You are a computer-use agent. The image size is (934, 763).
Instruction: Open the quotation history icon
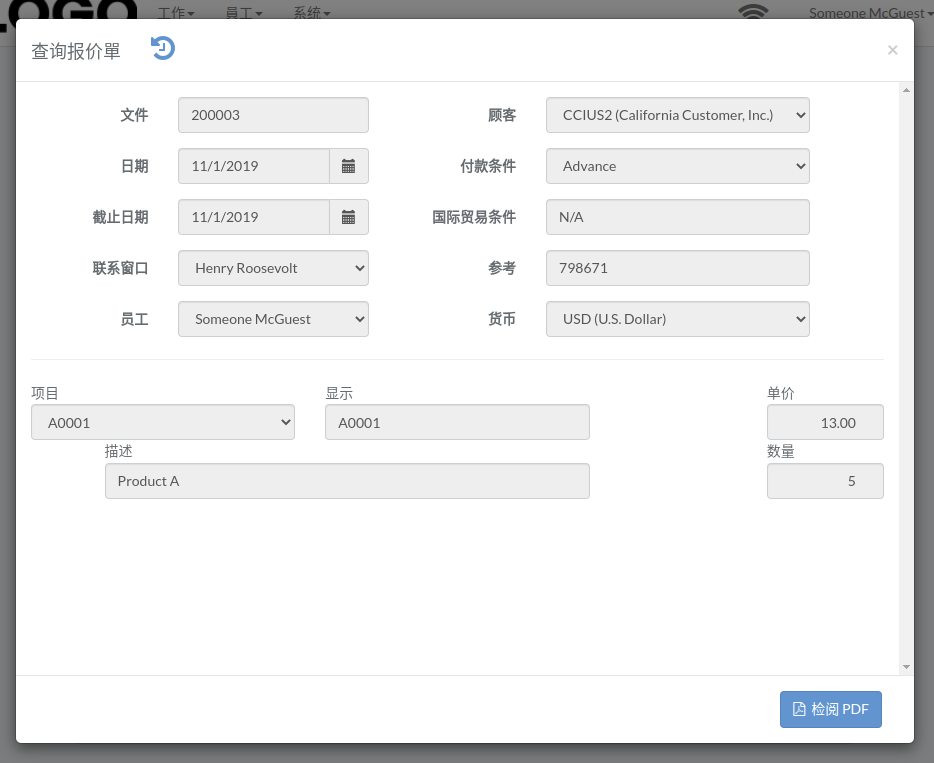[x=163, y=48]
